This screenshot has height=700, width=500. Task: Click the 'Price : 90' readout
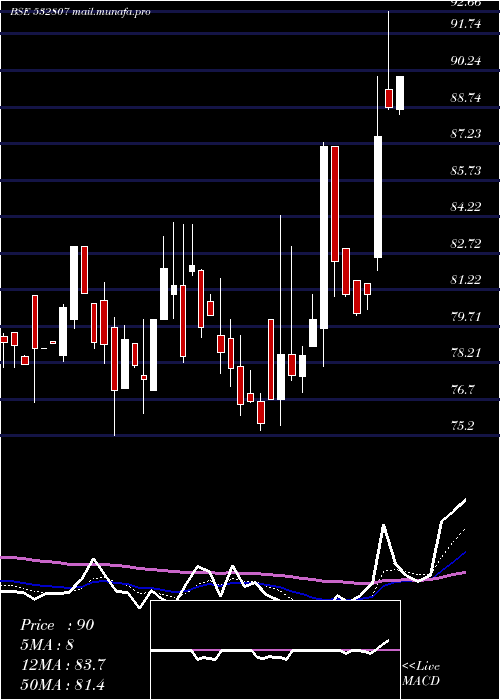[x=57, y=625]
